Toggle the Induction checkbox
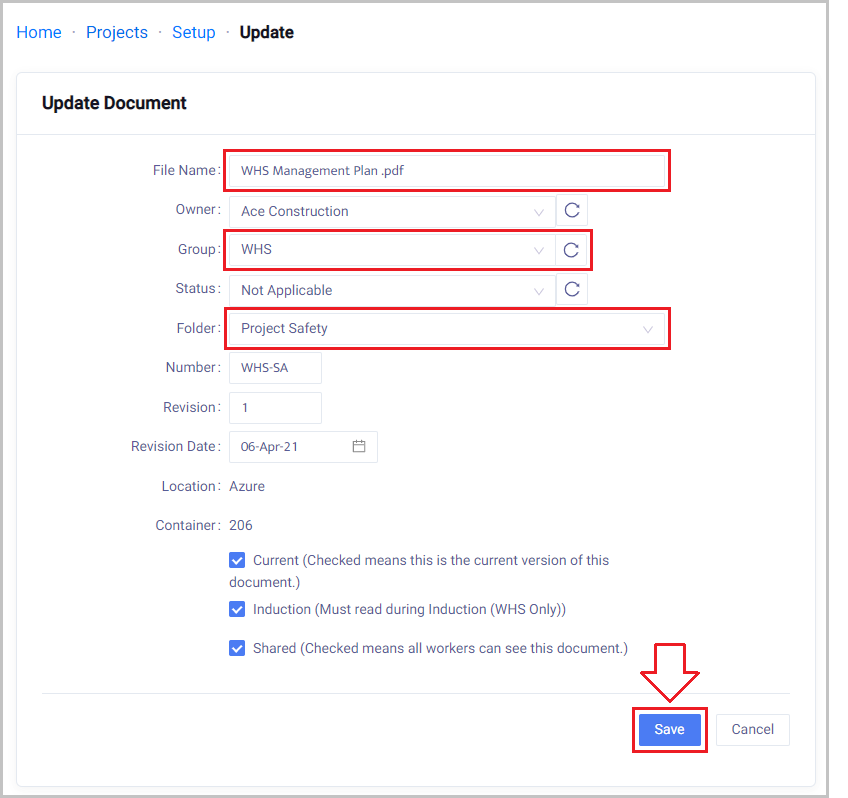 click(237, 609)
